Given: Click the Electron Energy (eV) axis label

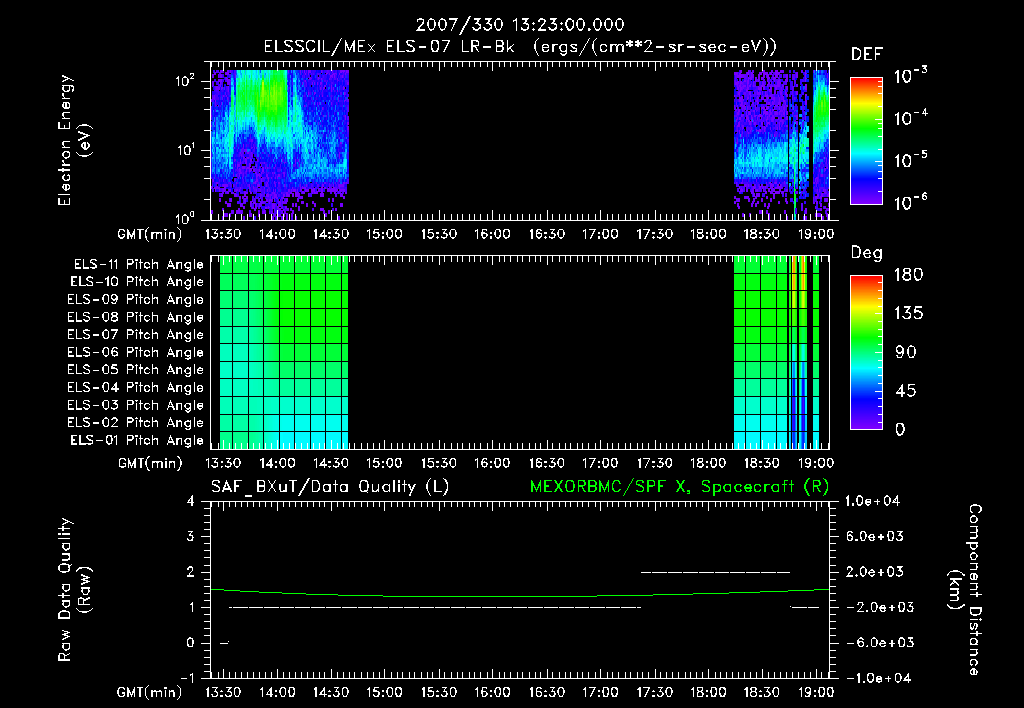Looking at the screenshot, I should [x=74, y=140].
